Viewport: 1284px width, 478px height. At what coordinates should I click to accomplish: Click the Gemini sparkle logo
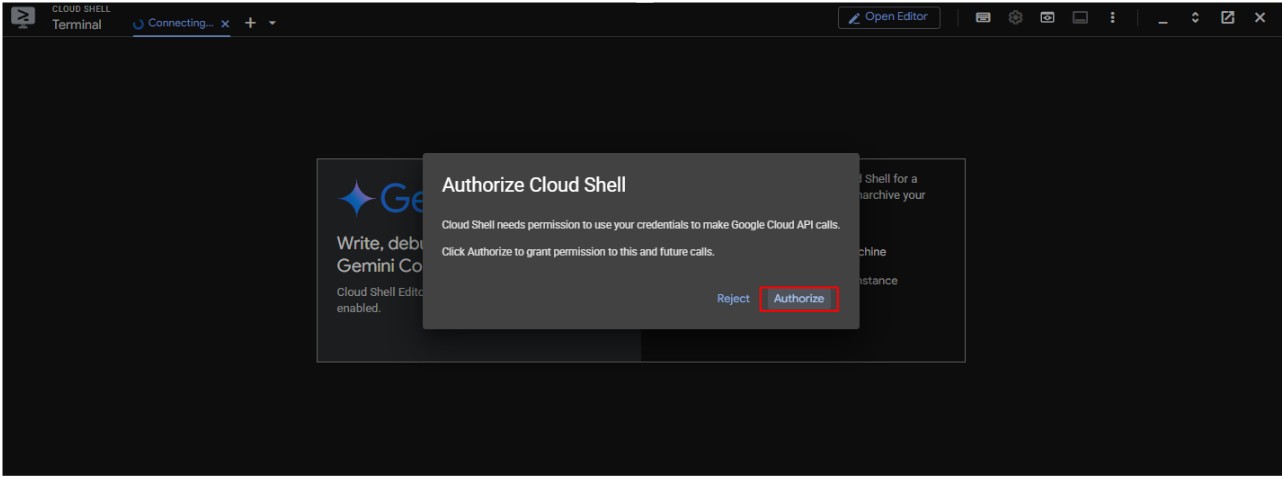pos(357,200)
